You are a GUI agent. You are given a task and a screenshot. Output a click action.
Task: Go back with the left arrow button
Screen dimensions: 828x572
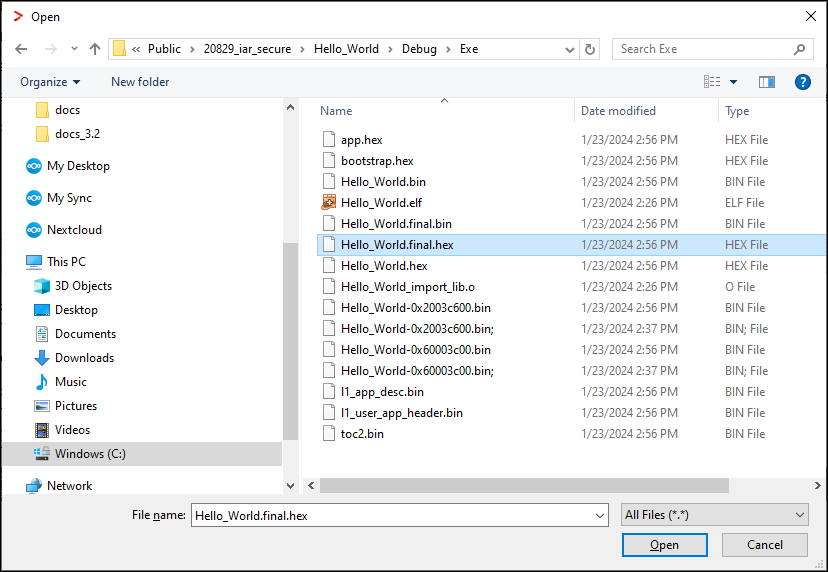pos(21,49)
